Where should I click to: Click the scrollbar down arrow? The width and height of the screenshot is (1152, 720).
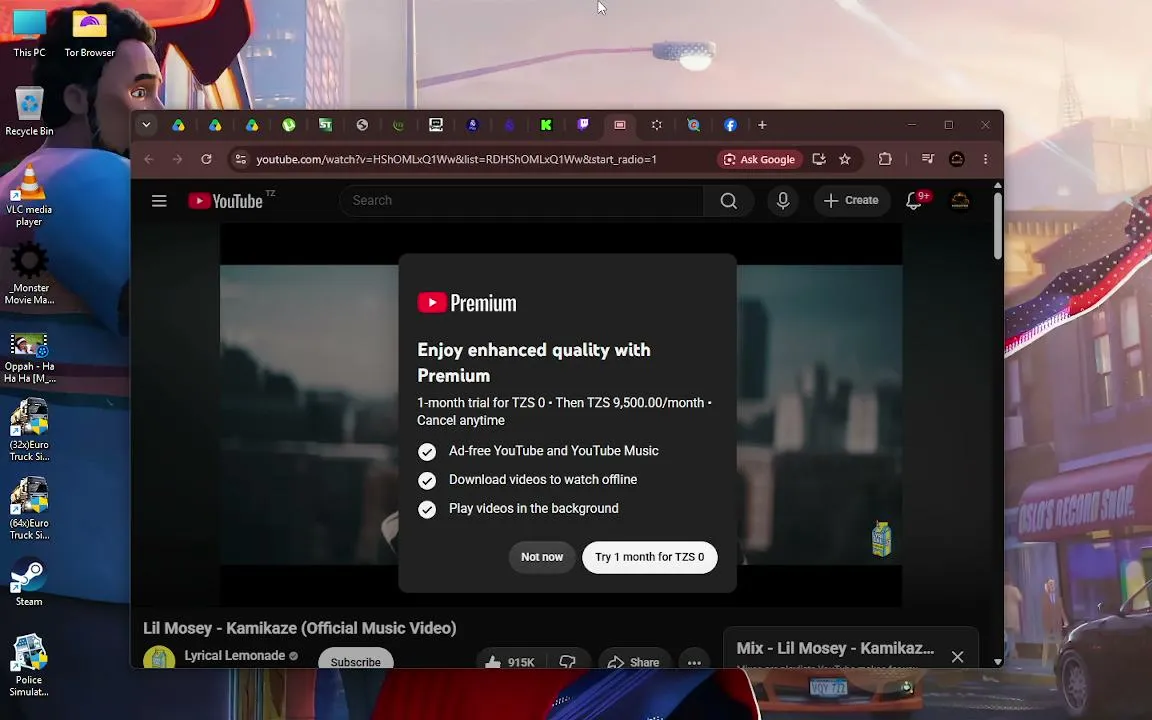coord(998,661)
